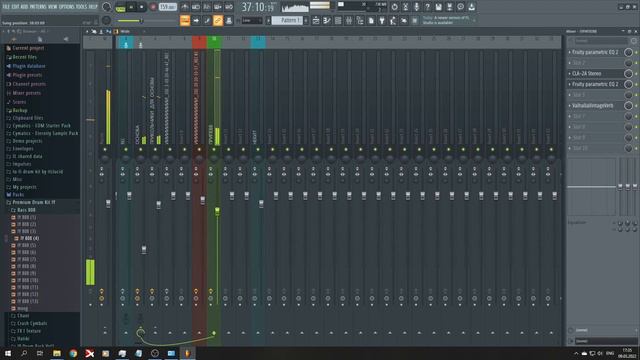Open the CLA-2A Stereo slot options arrow
Screen dimensions: 640x360
[570, 73]
